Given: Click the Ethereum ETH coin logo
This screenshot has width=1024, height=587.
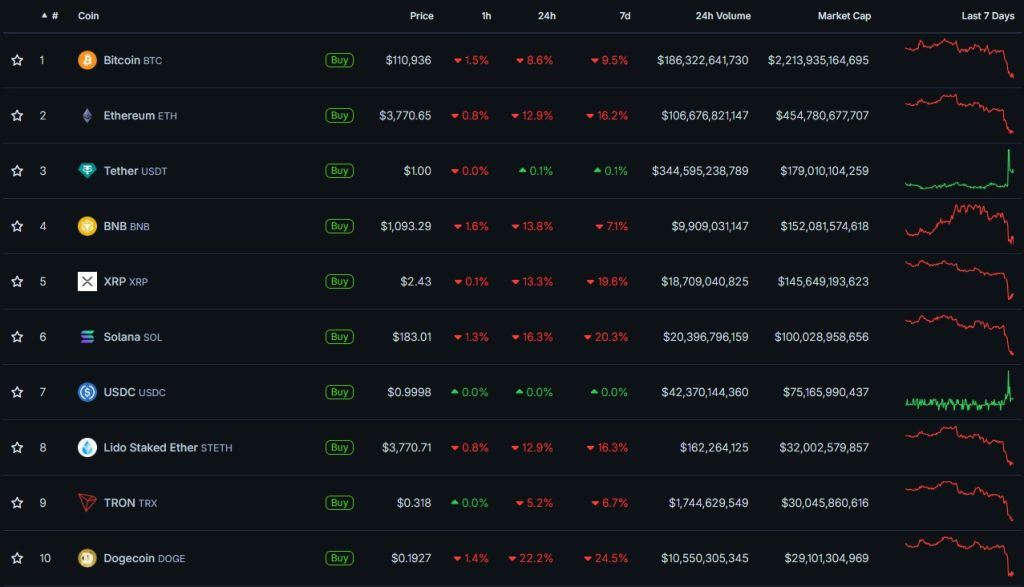Looking at the screenshot, I should tap(88, 115).
